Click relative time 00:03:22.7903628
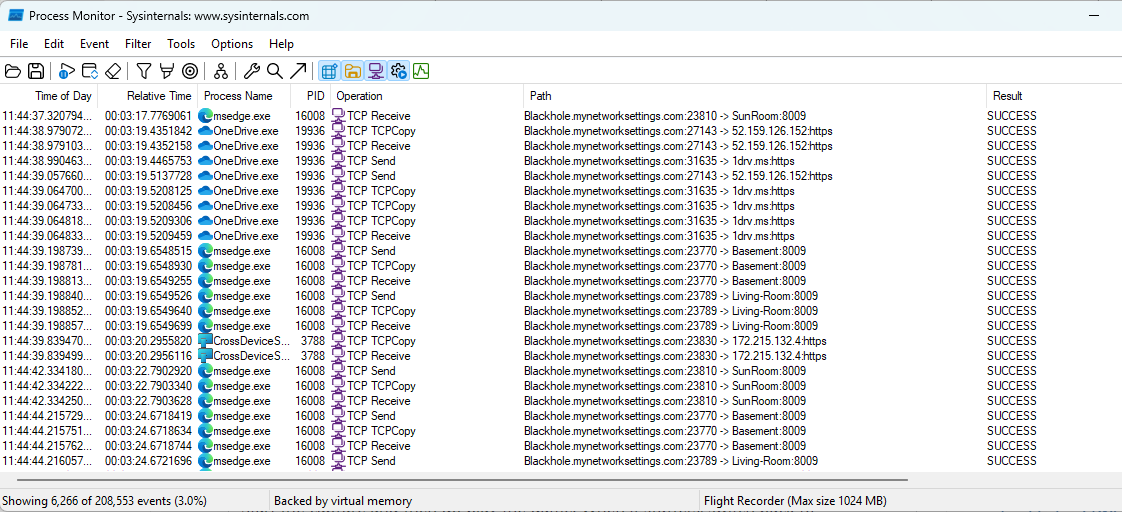Viewport: 1122px width, 512px height. click(x=148, y=401)
